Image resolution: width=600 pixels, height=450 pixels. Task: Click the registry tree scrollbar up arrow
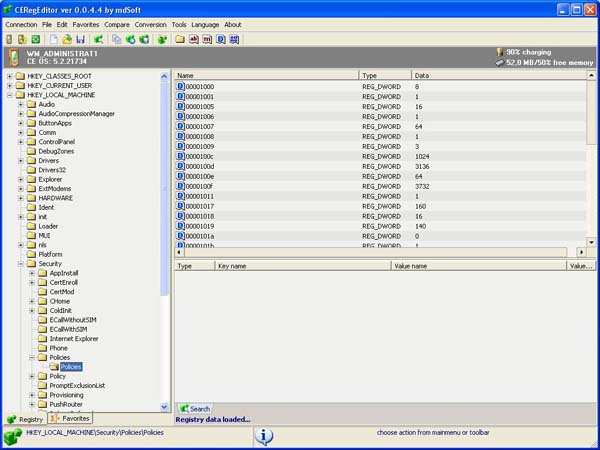[x=165, y=75]
